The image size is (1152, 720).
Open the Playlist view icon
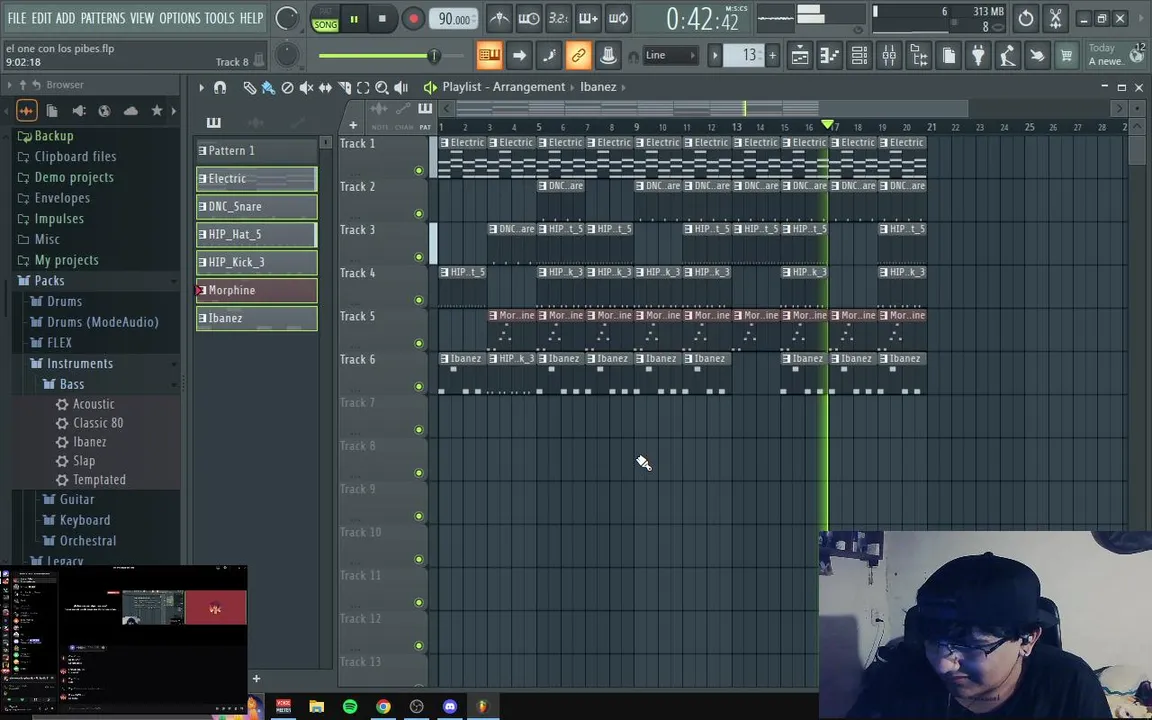tap(800, 55)
